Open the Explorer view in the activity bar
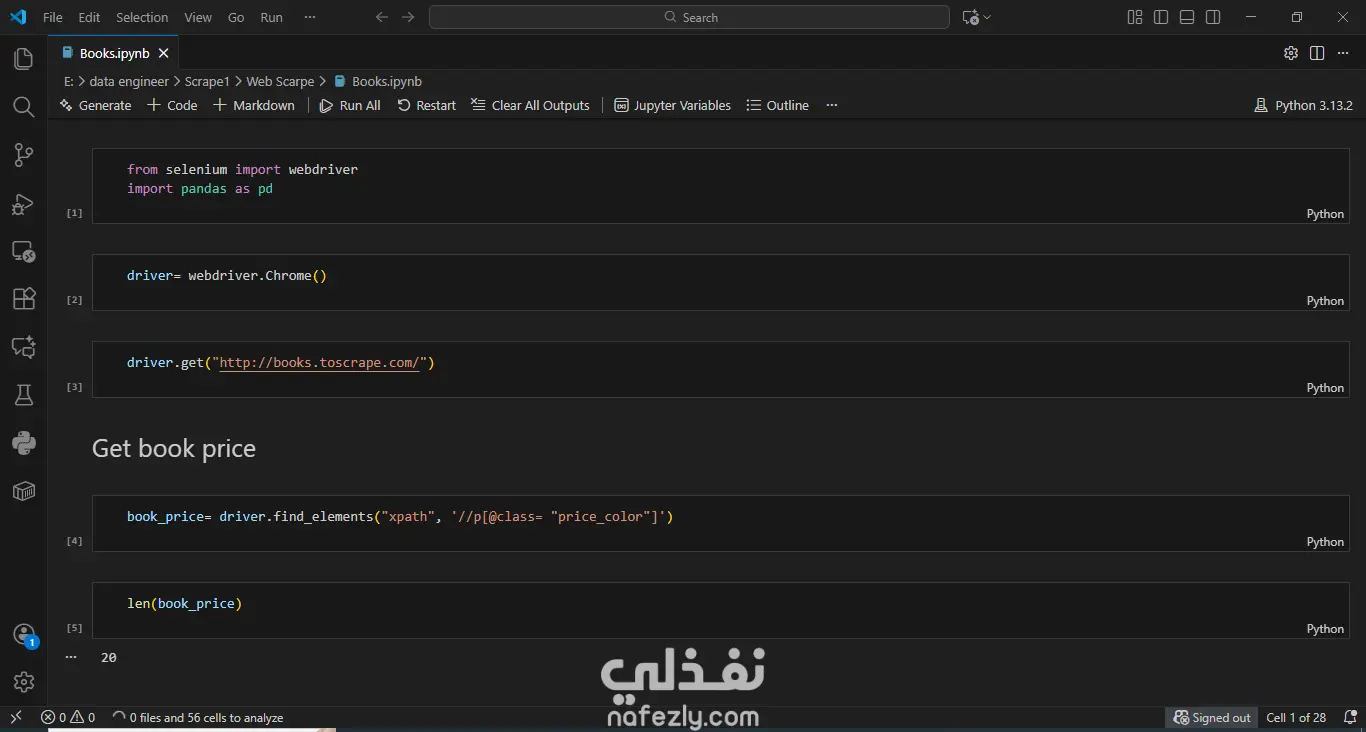 click(24, 60)
